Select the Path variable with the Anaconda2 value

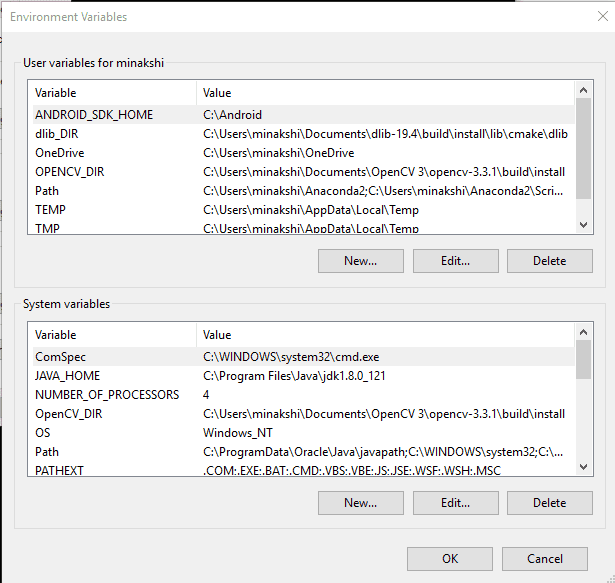pos(304,191)
